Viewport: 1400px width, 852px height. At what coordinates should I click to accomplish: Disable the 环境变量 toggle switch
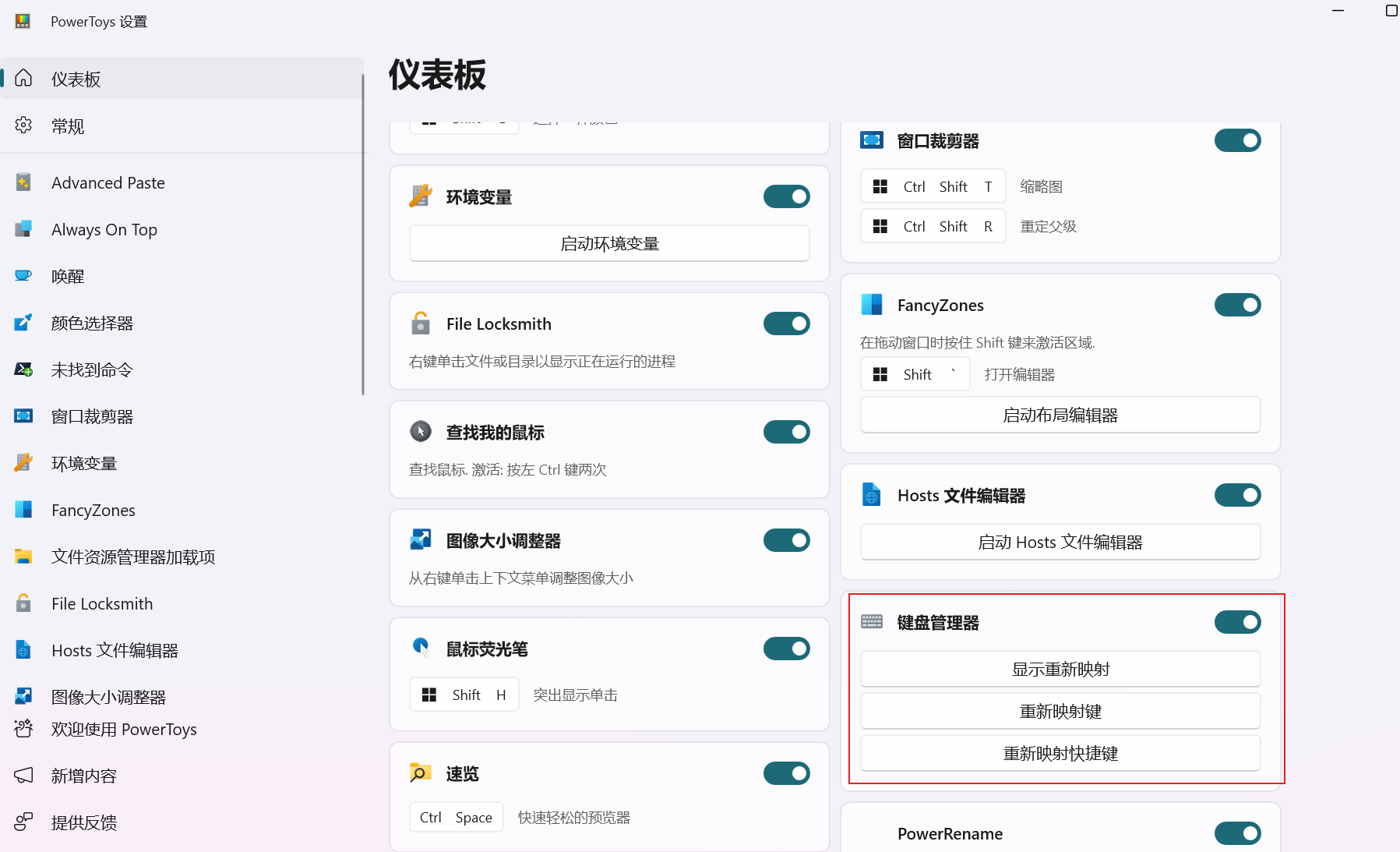786,196
